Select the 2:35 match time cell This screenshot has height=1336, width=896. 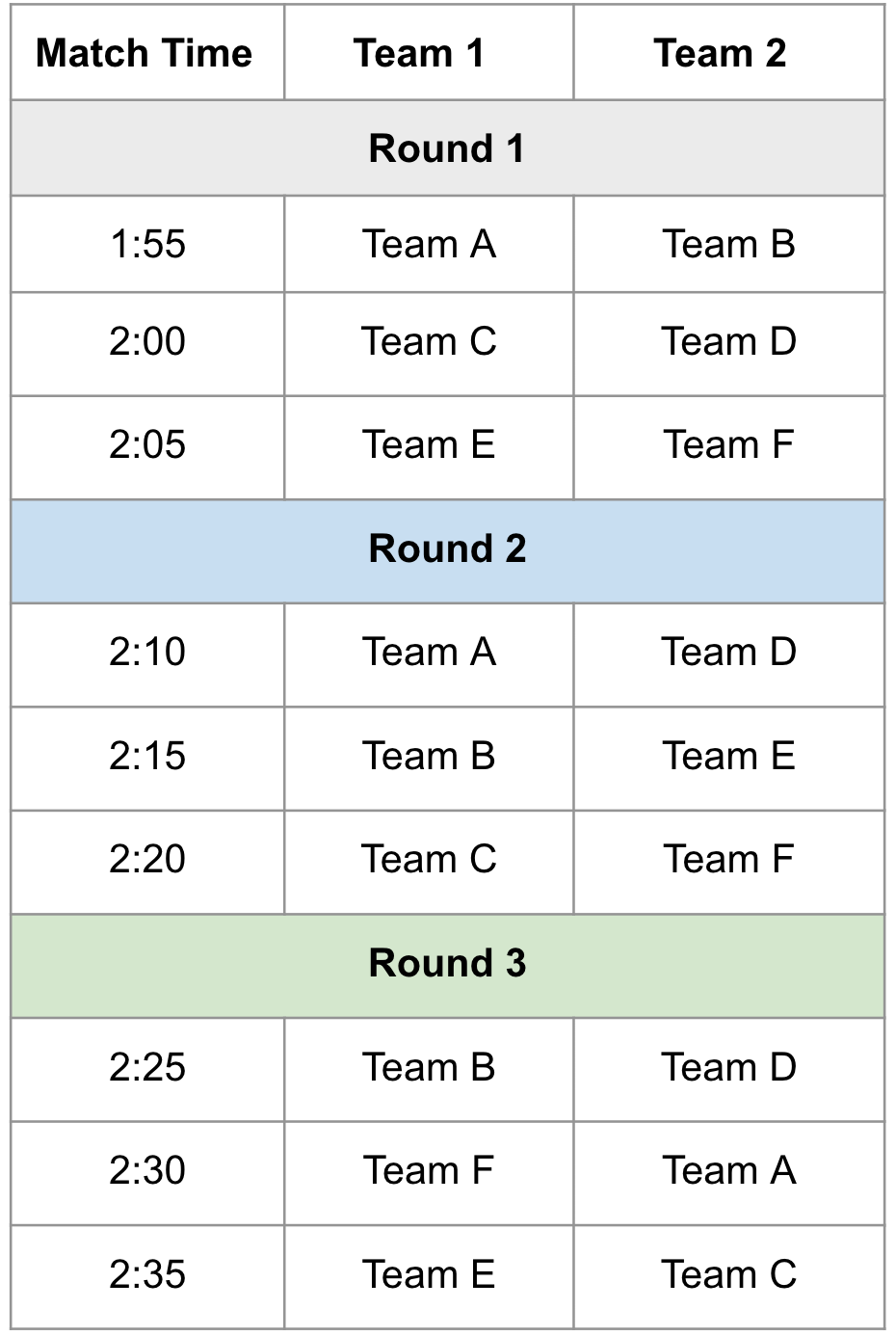pyautogui.click(x=147, y=1275)
